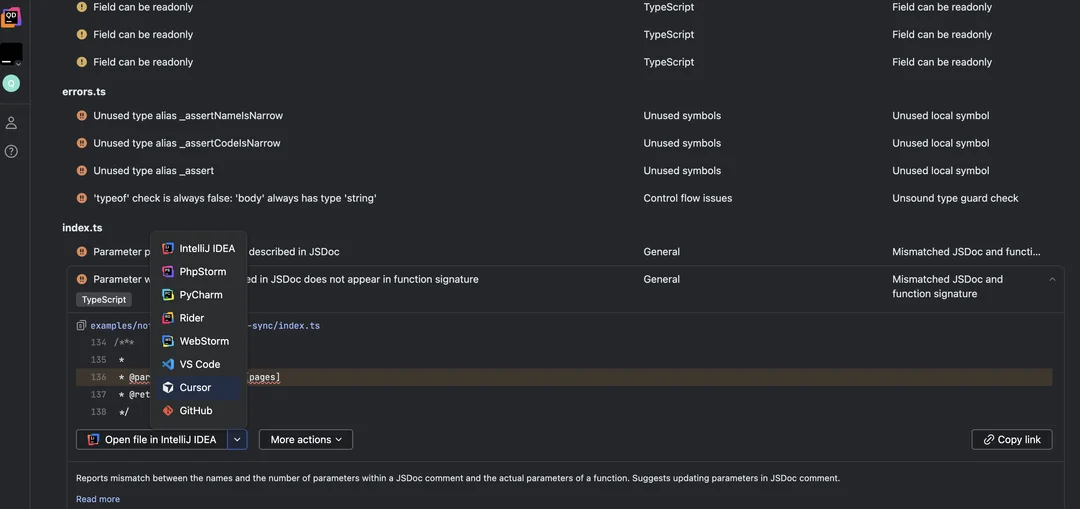This screenshot has width=1080, height=509.
Task: Open the help question mark icon
Action: (x=11, y=152)
